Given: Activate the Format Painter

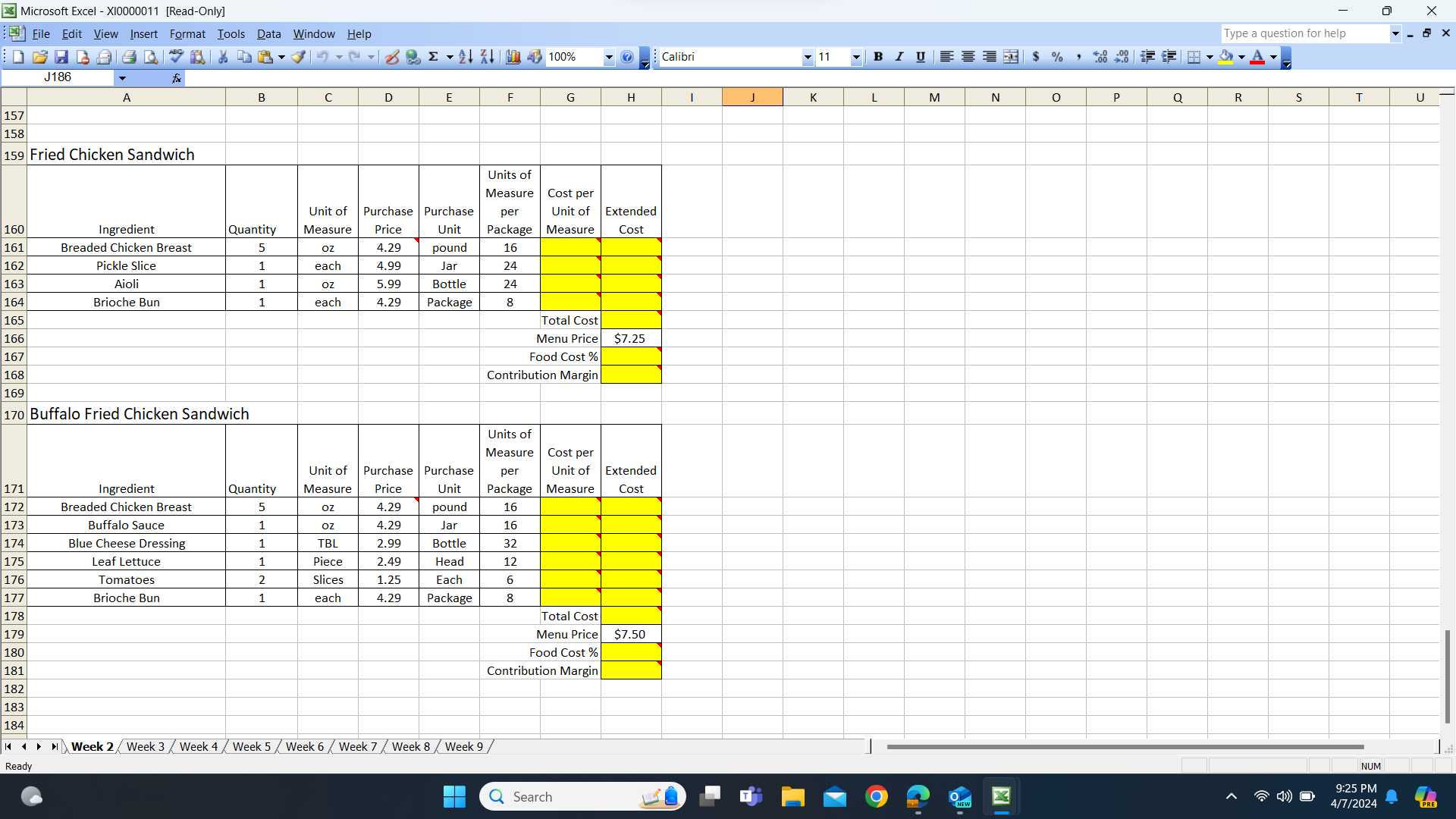Looking at the screenshot, I should click(x=298, y=57).
